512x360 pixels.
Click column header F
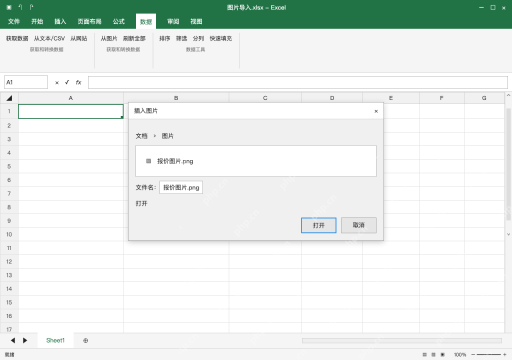point(442,98)
